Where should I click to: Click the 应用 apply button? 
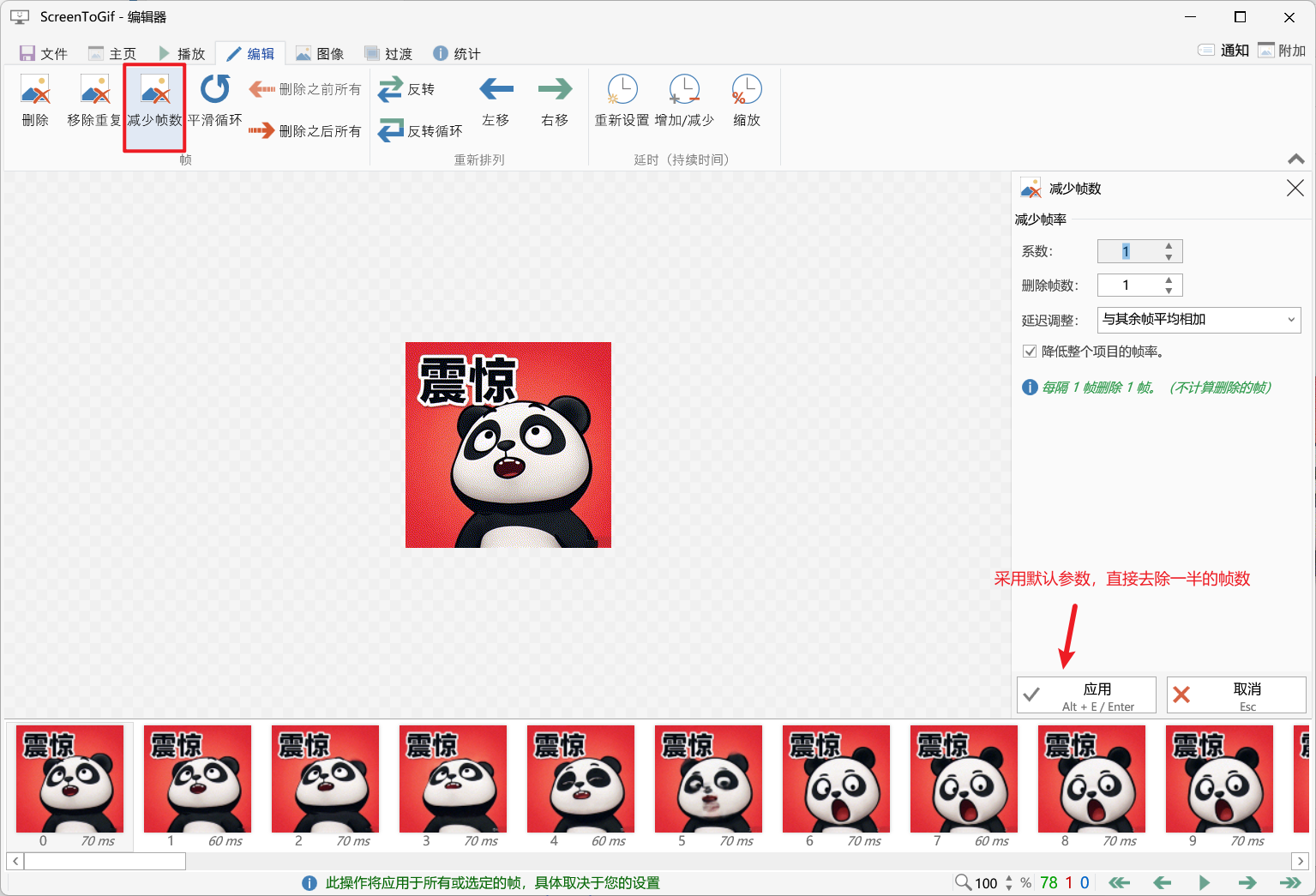(1086, 695)
